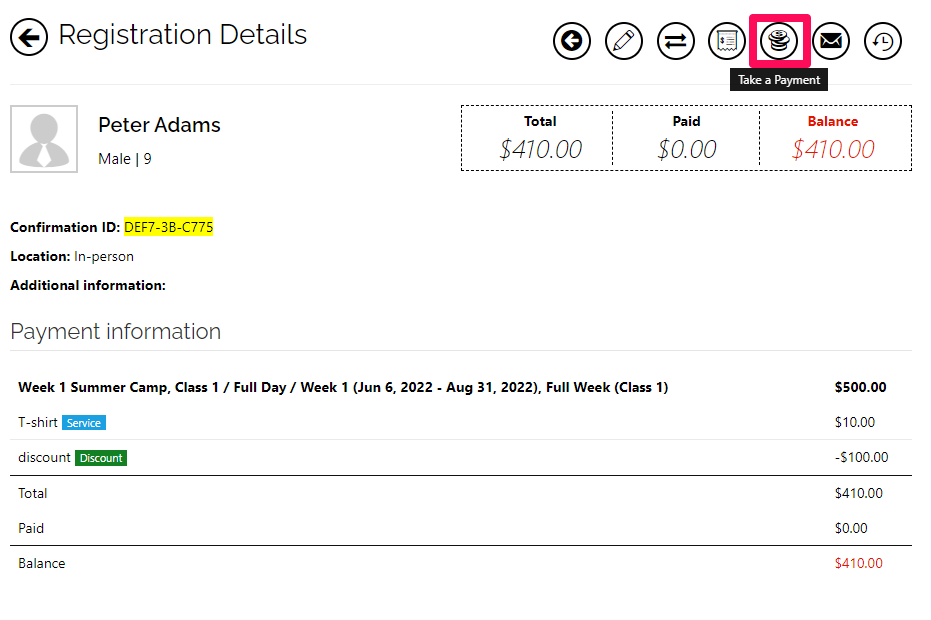Click the Peter Adams name
The width and height of the screenshot is (931, 620).
tap(159, 125)
